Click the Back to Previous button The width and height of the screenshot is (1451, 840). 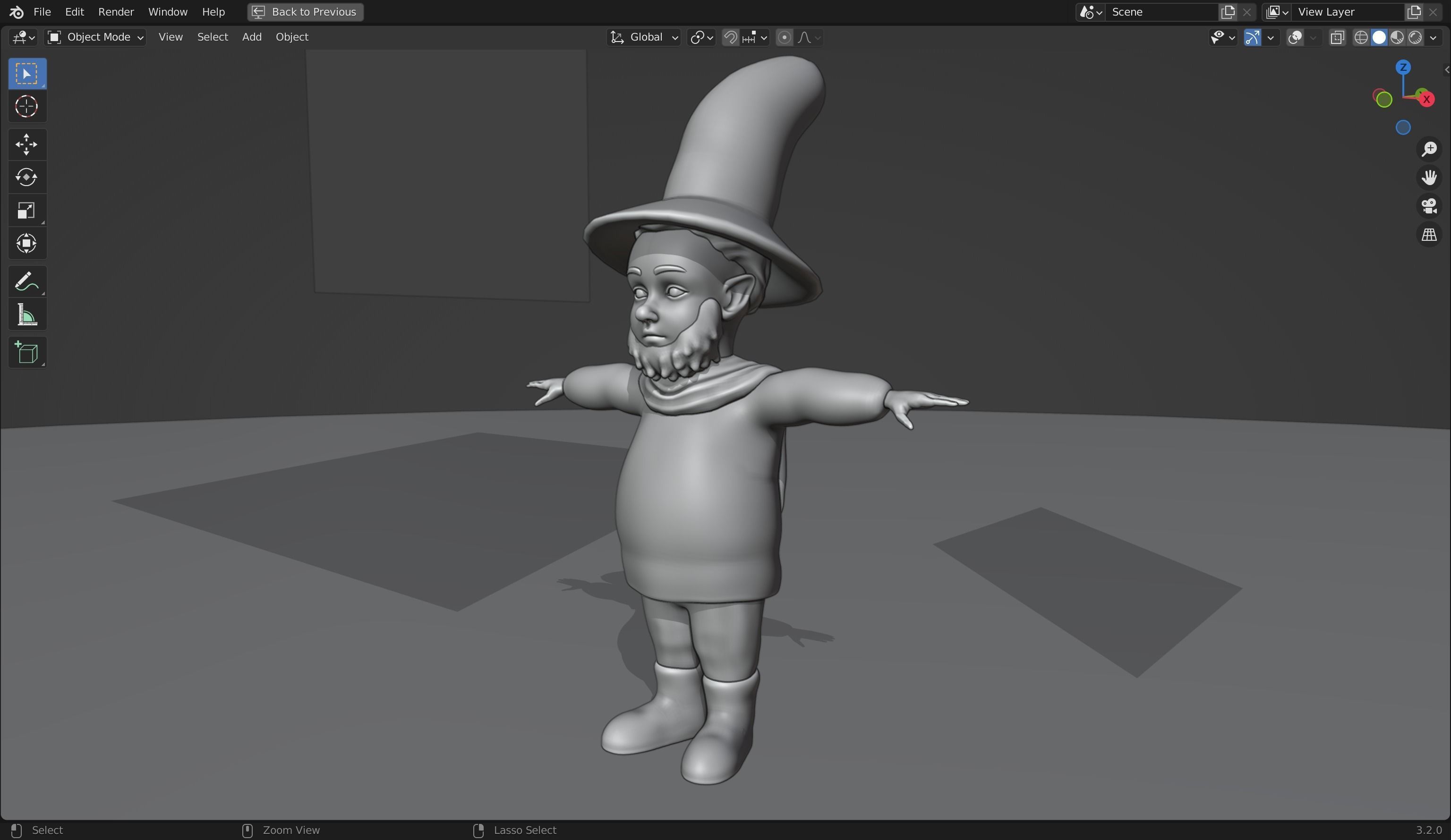click(x=306, y=12)
